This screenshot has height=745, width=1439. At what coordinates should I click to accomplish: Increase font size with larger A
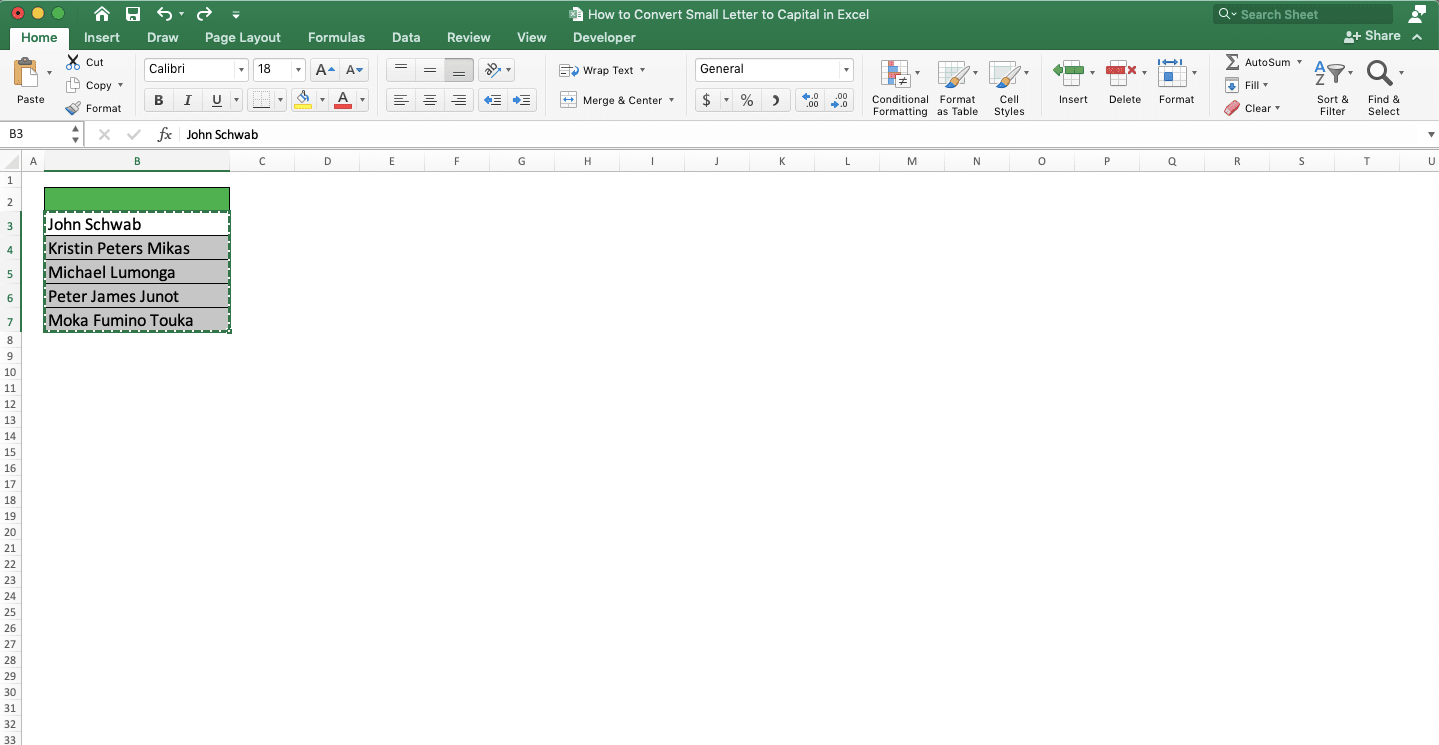pos(324,70)
